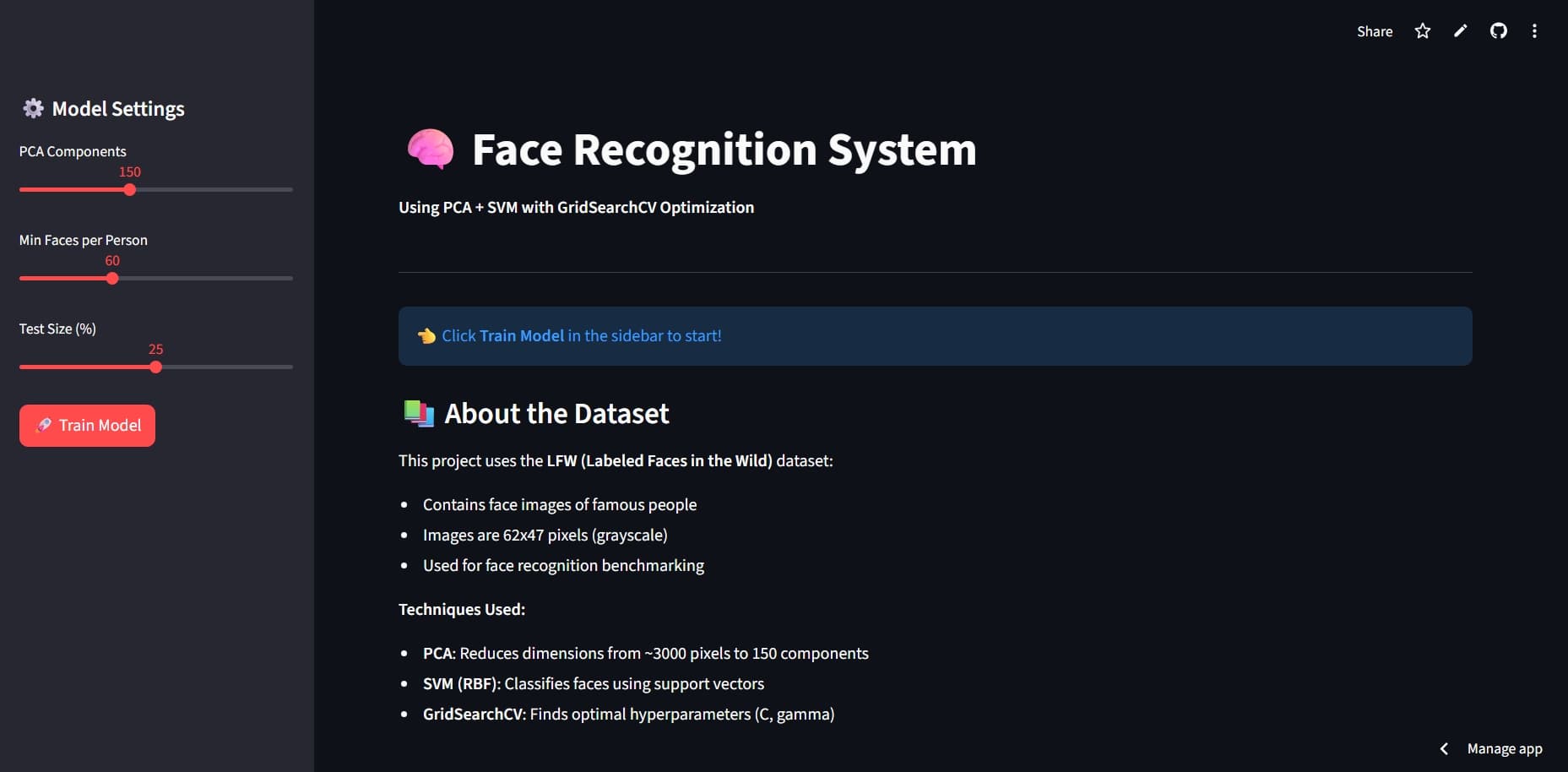The image size is (1568, 772).
Task: Open the GitHub repository icon
Action: click(x=1499, y=30)
